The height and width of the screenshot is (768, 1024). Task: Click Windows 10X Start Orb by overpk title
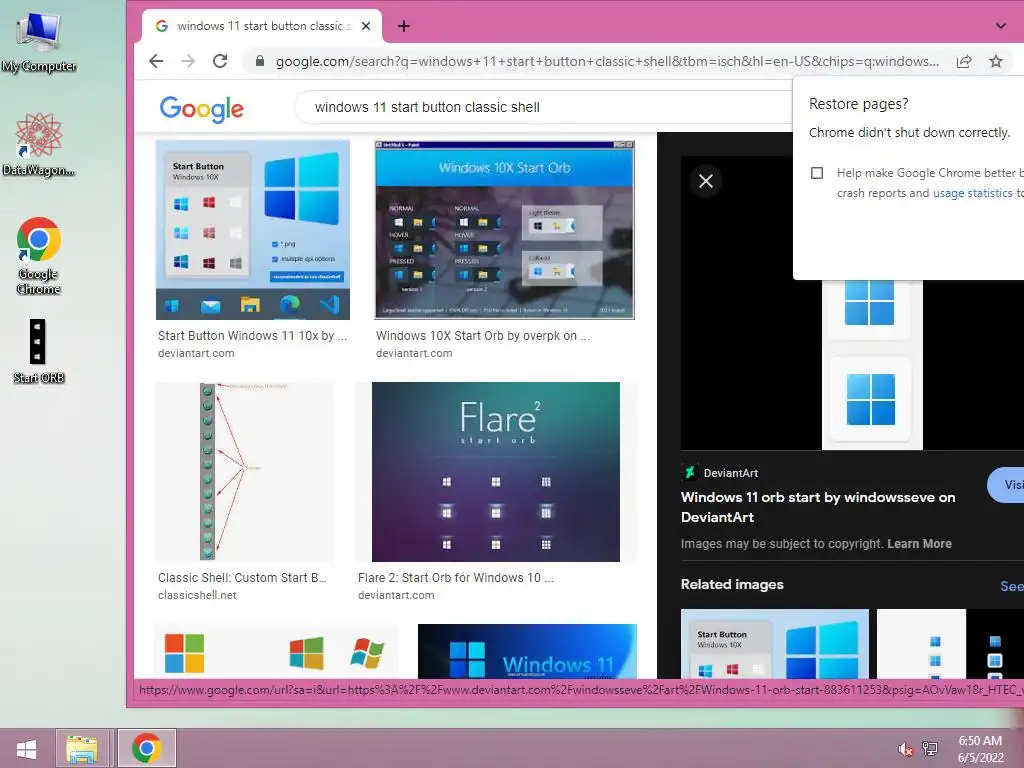click(x=483, y=336)
